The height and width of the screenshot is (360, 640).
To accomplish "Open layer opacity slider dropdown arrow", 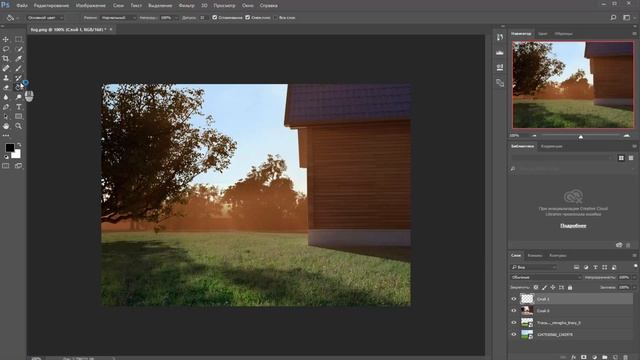I will 634,277.
